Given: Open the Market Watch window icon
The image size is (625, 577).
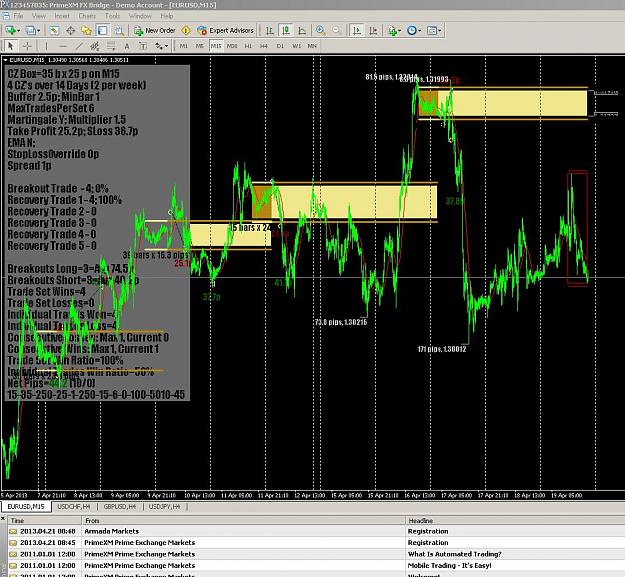Looking at the screenshot, I should pos(54,31).
